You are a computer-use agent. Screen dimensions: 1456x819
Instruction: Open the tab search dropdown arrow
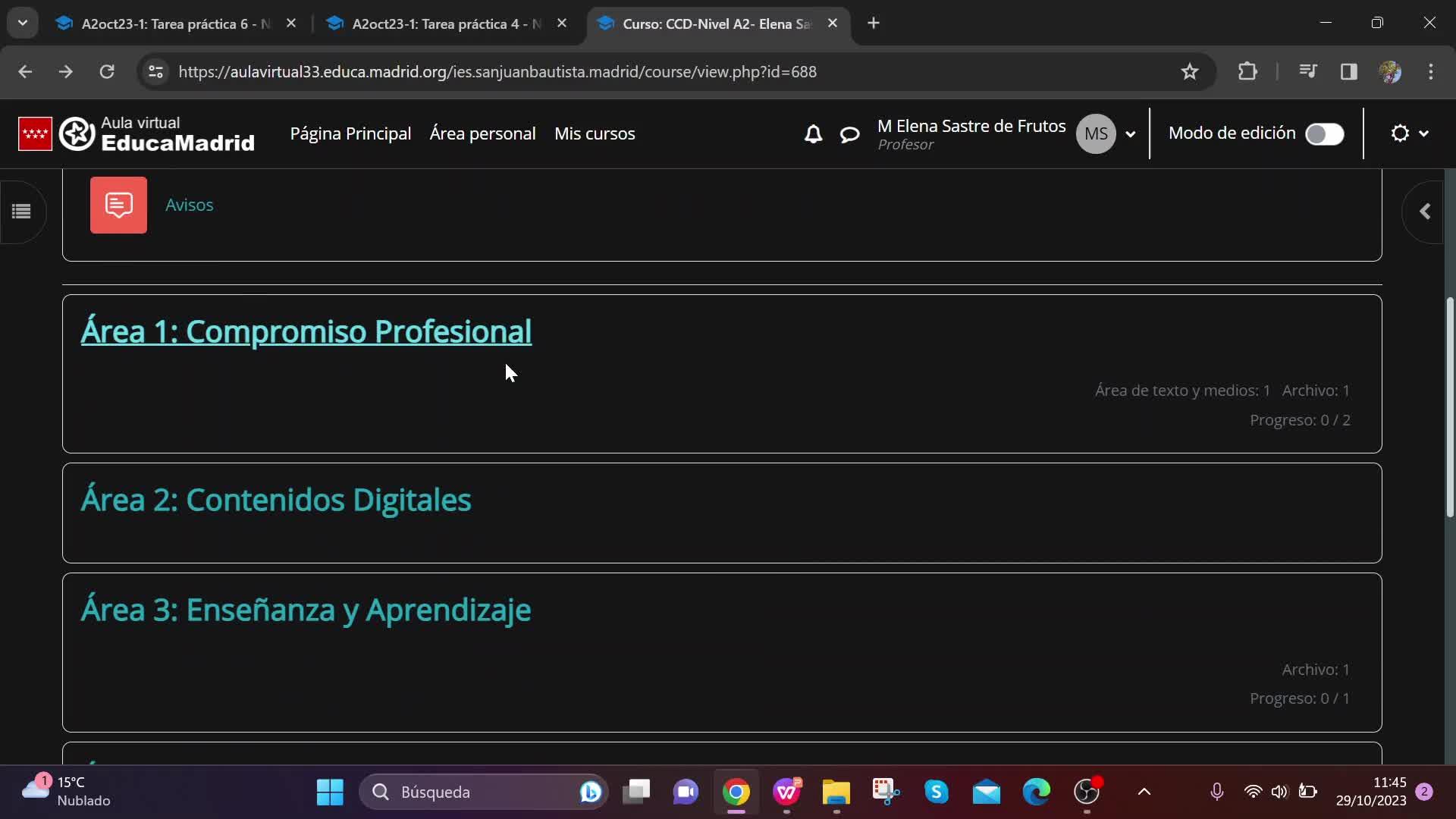click(x=22, y=23)
